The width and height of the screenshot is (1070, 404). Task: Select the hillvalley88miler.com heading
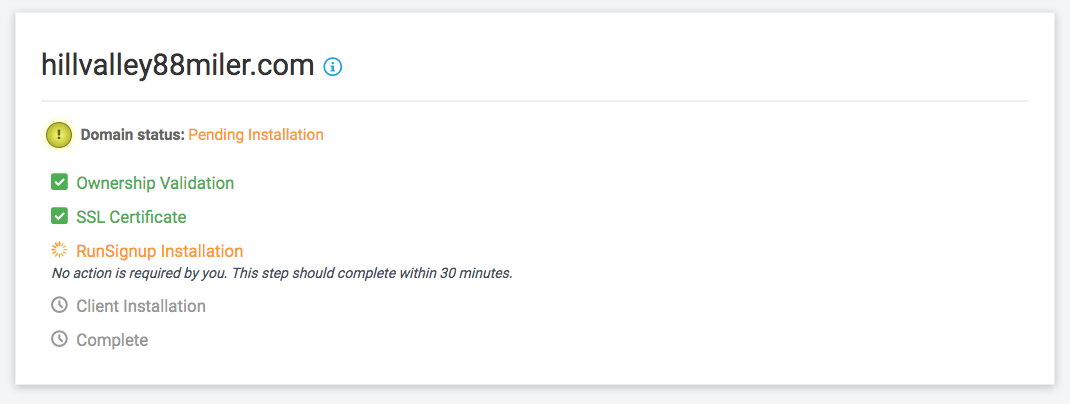click(x=177, y=66)
